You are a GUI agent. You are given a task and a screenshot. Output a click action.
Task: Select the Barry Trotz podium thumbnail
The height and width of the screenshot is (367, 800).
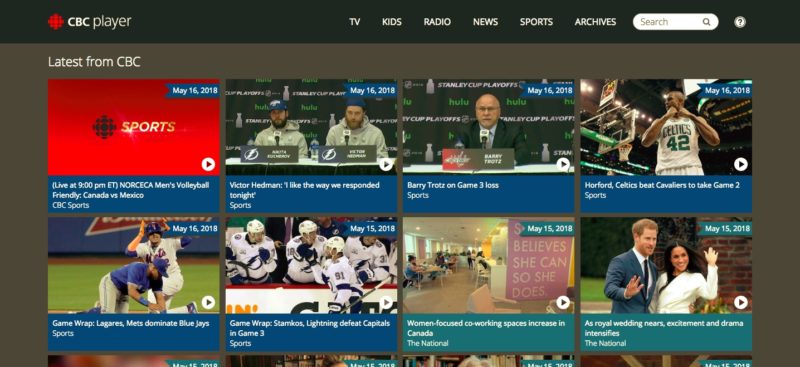(488, 127)
